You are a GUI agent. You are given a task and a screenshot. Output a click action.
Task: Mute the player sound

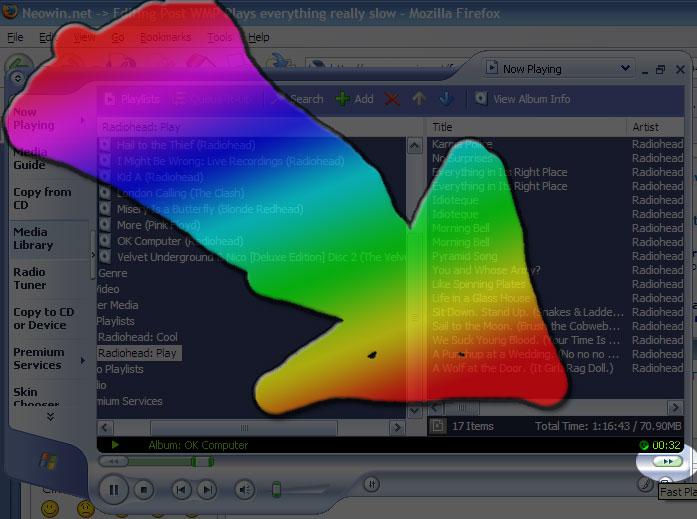(244, 490)
